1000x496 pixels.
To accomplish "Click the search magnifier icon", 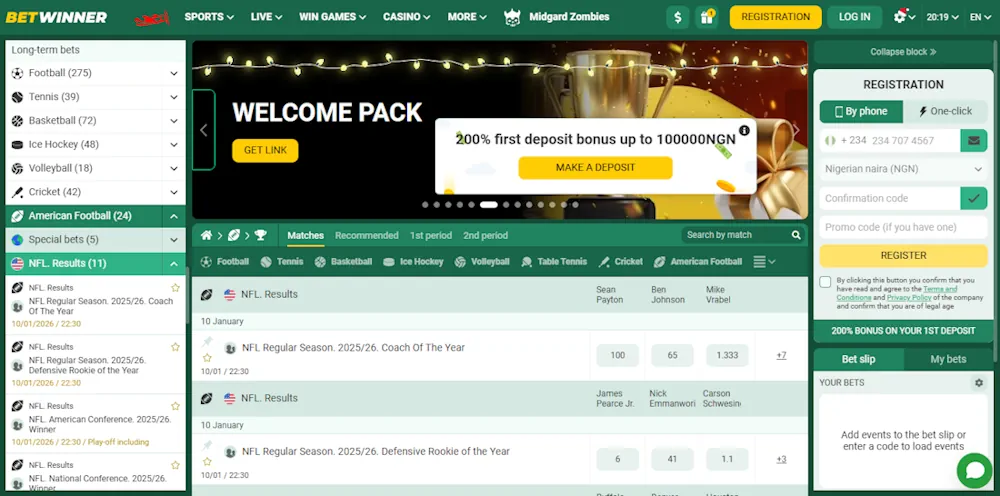I will point(796,235).
